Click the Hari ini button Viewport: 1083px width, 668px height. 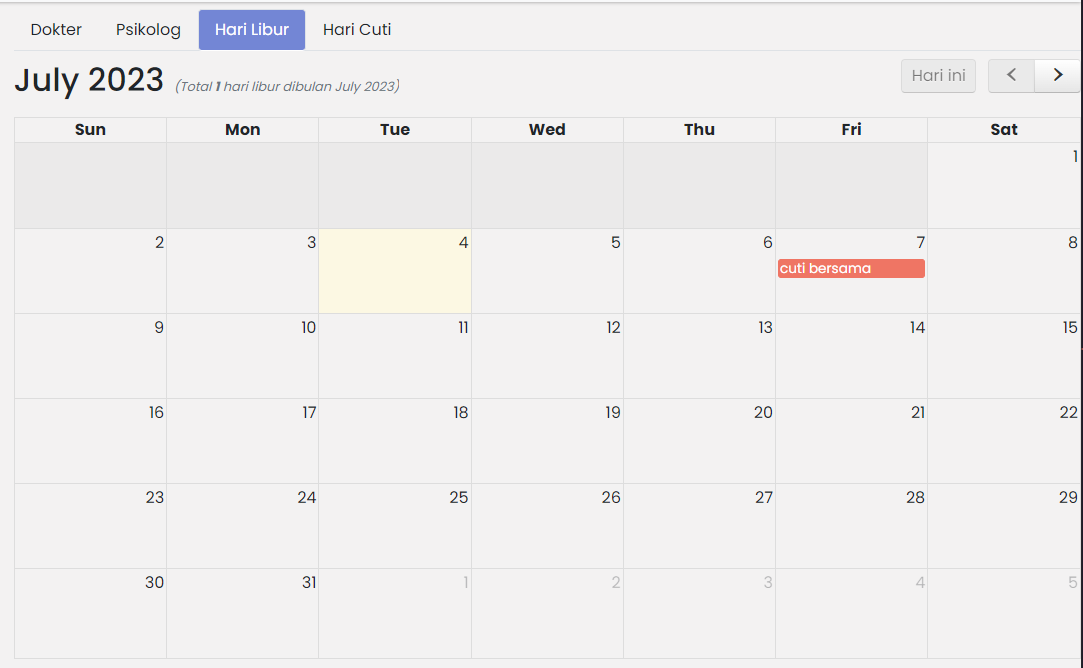[938, 76]
